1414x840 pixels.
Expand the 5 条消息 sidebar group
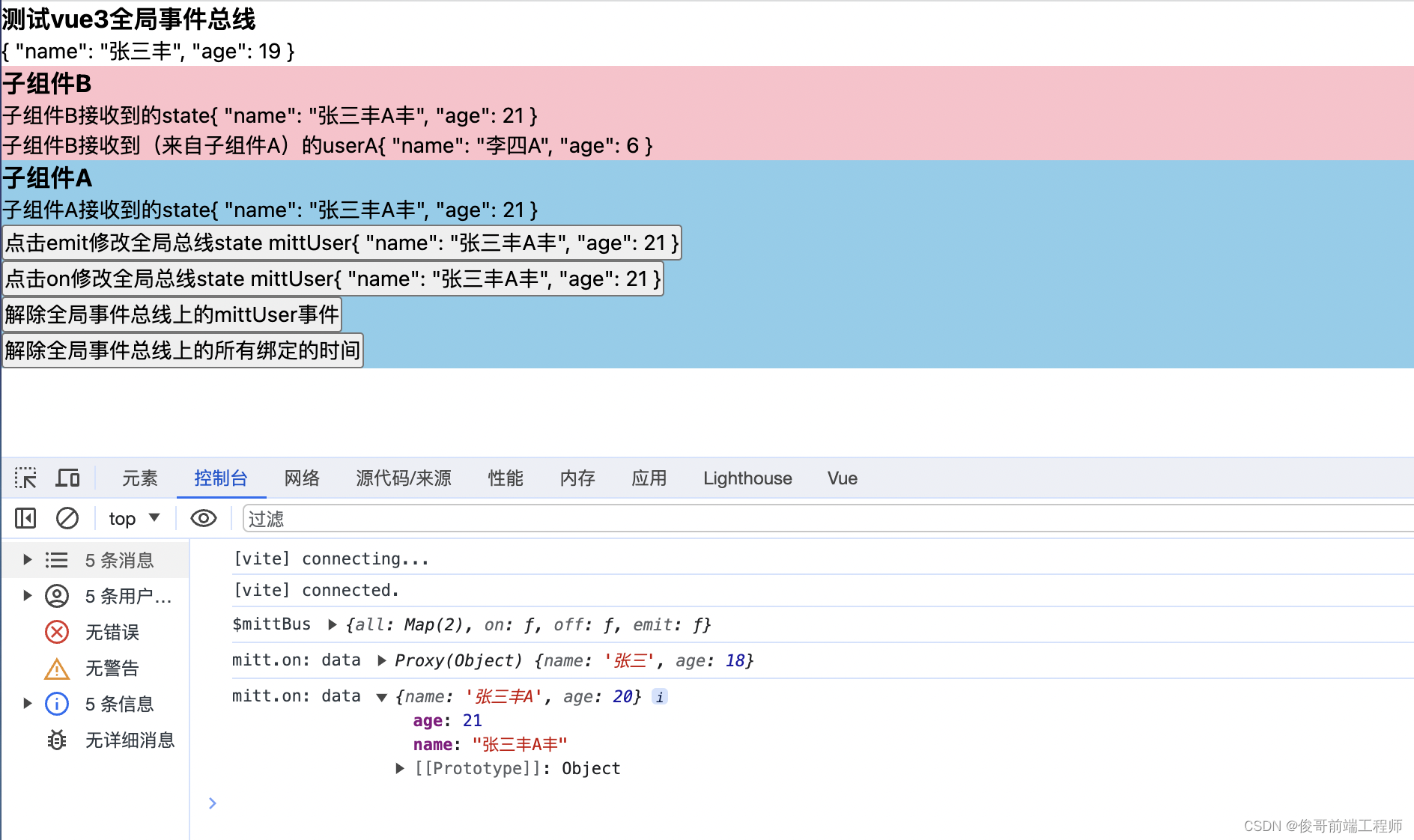click(x=28, y=560)
